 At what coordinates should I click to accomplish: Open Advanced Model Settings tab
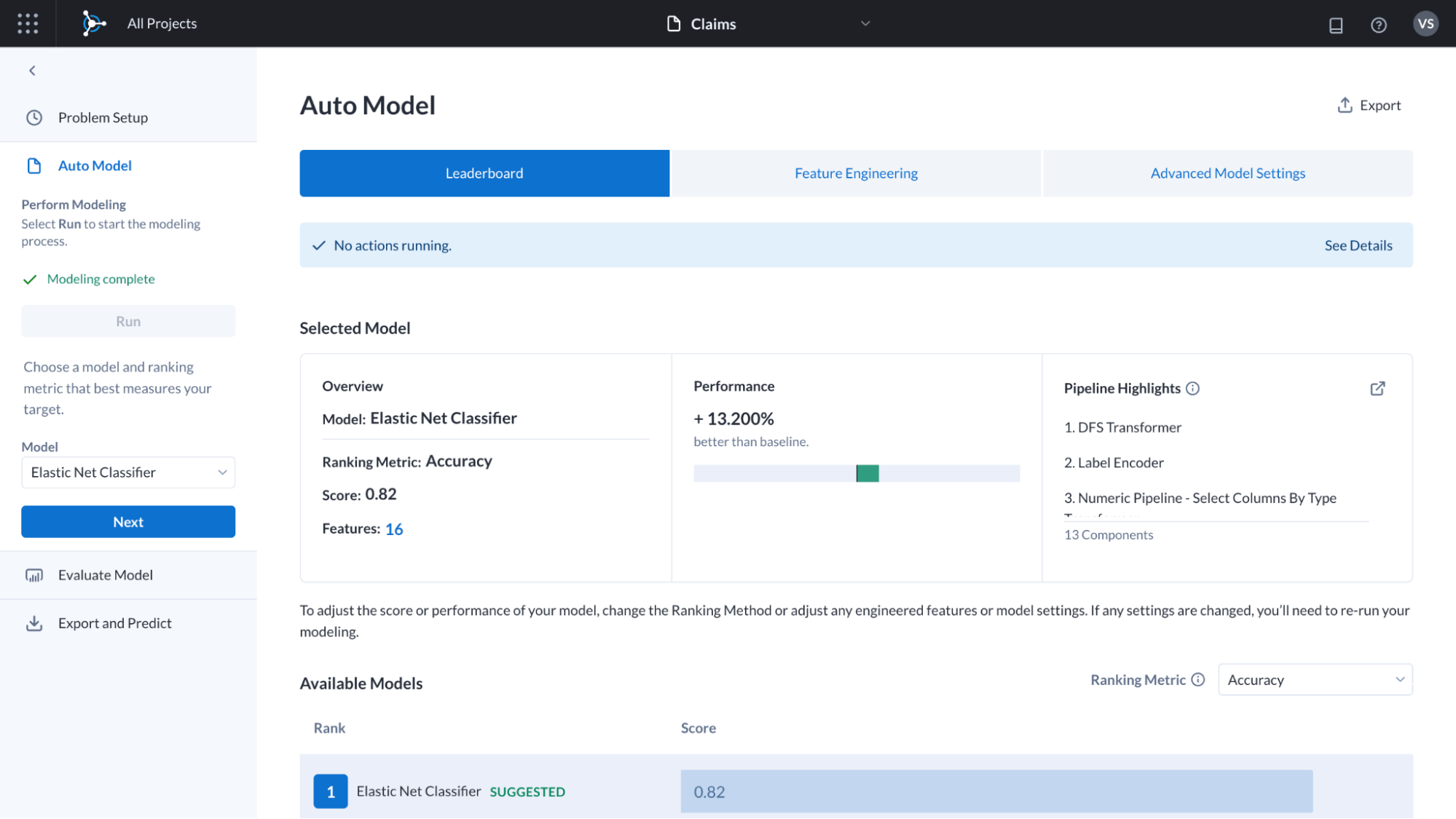[x=1227, y=173]
